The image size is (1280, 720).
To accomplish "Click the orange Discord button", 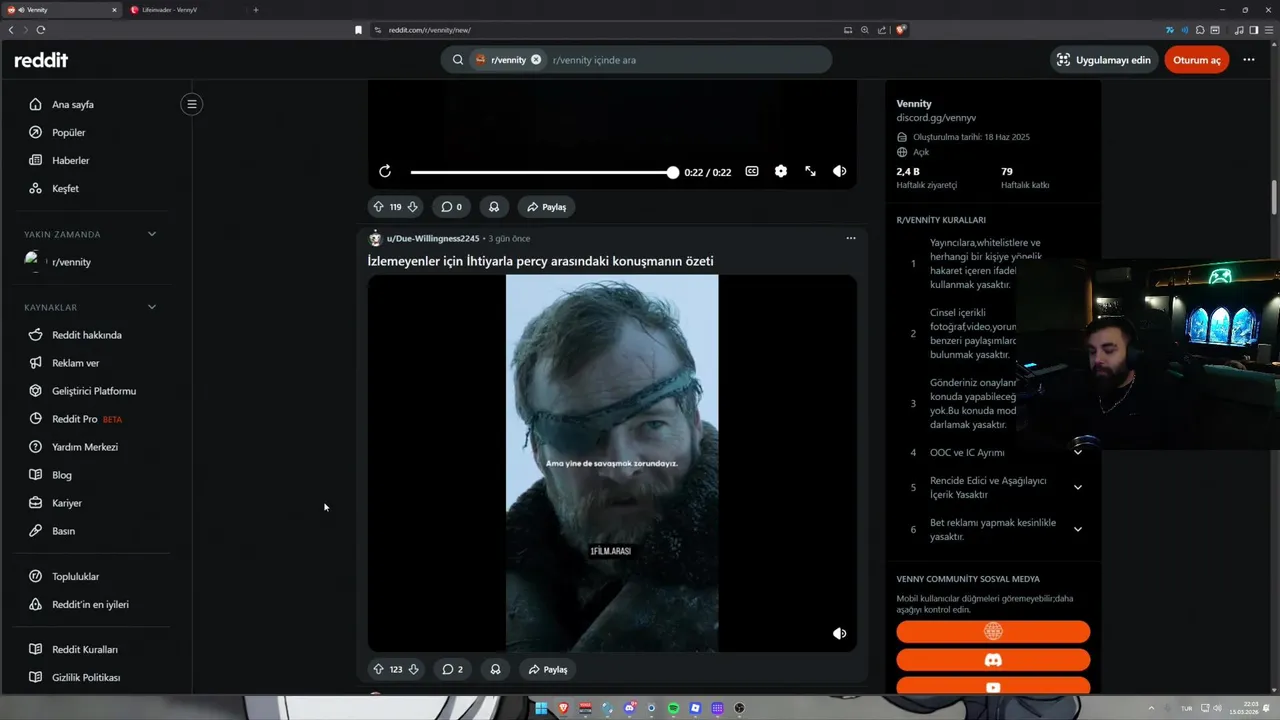I will click(993, 660).
